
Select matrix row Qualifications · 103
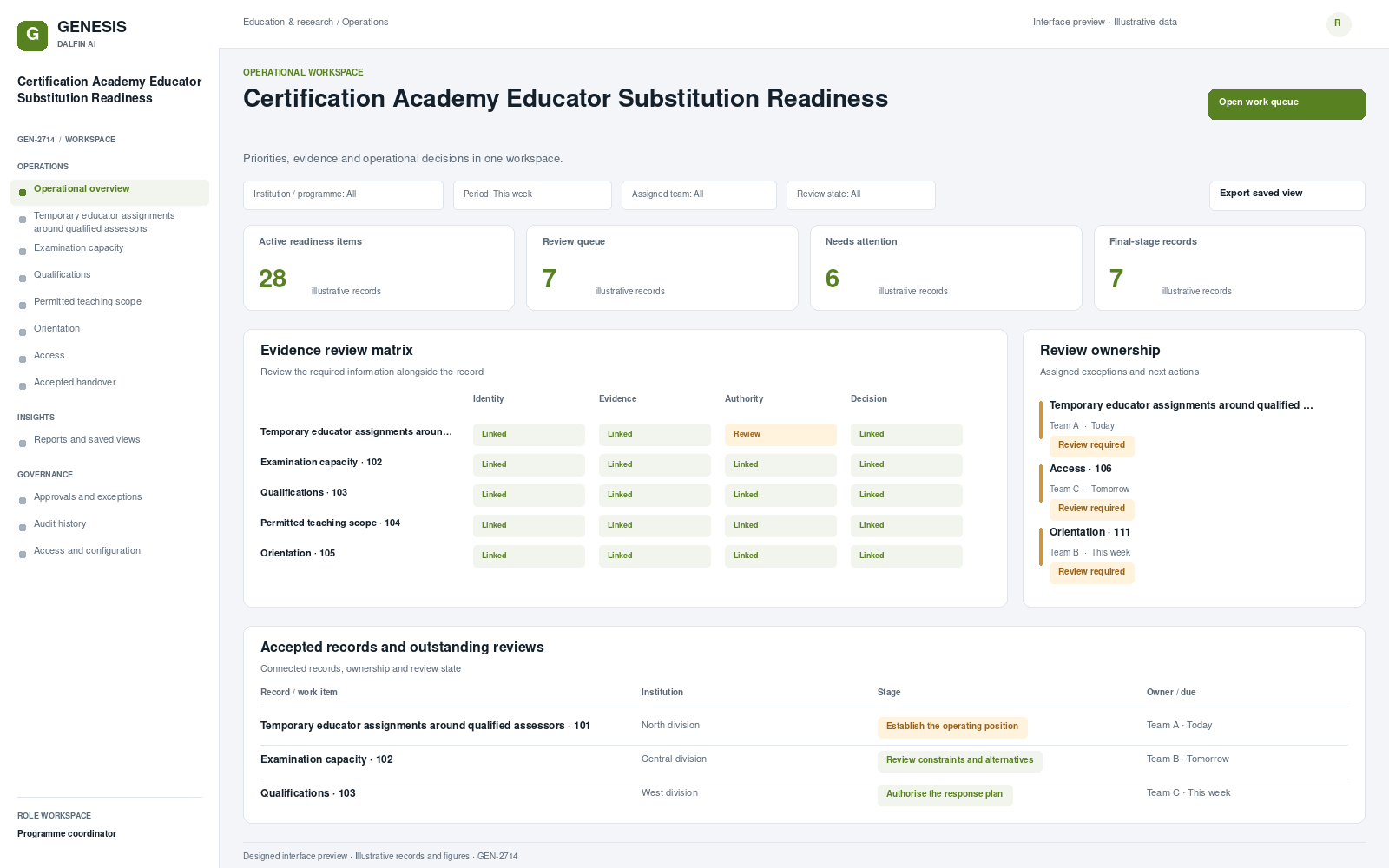pos(304,493)
